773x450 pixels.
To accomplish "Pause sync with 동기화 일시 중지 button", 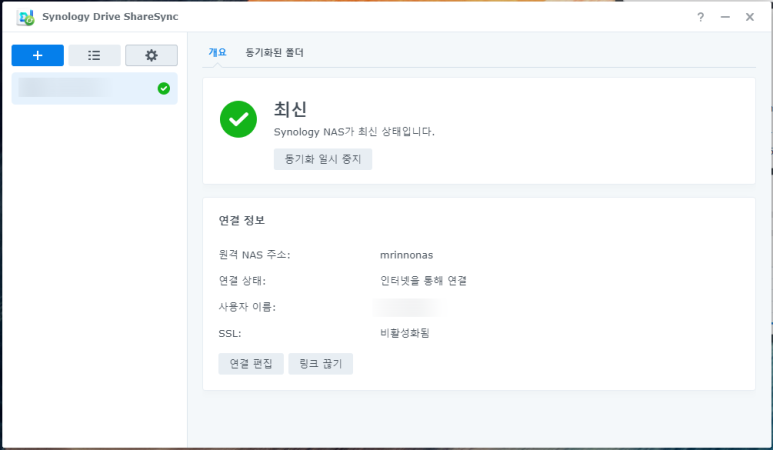I will point(323,159).
